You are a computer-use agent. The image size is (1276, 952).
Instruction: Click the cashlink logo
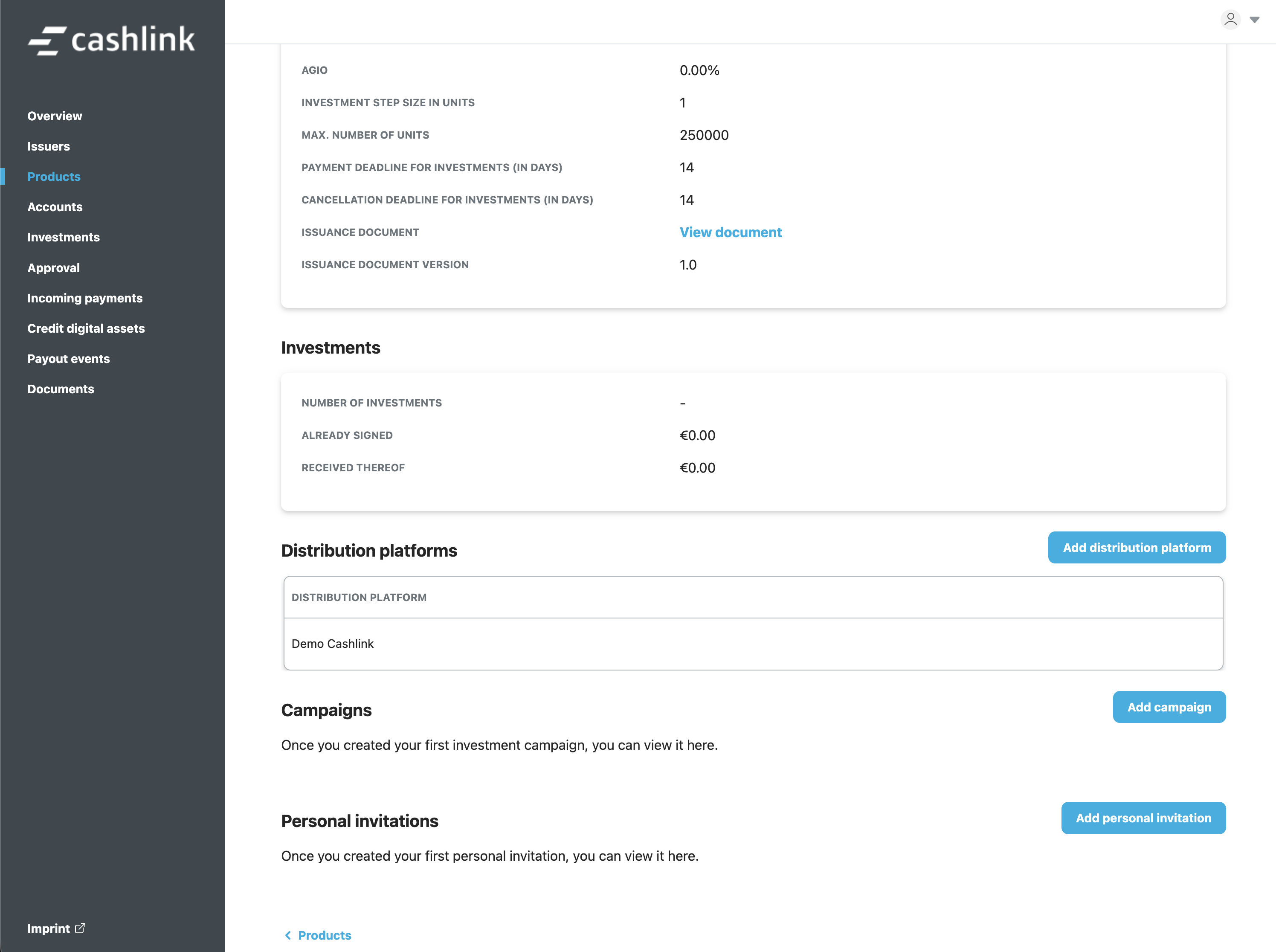tap(111, 40)
